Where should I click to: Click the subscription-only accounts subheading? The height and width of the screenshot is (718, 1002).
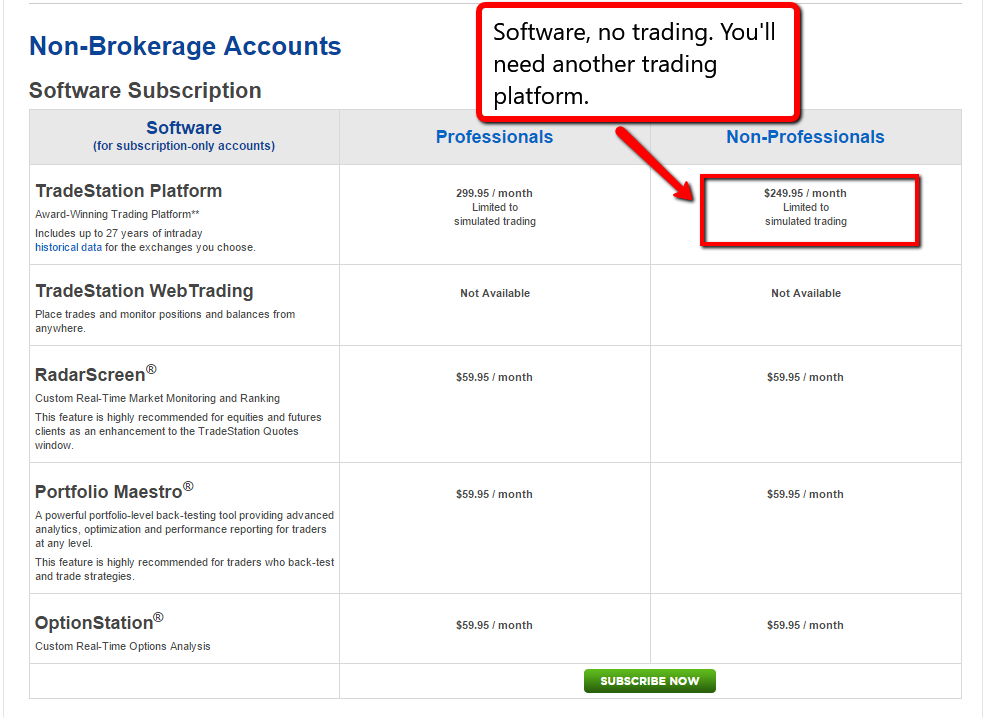coord(184,146)
